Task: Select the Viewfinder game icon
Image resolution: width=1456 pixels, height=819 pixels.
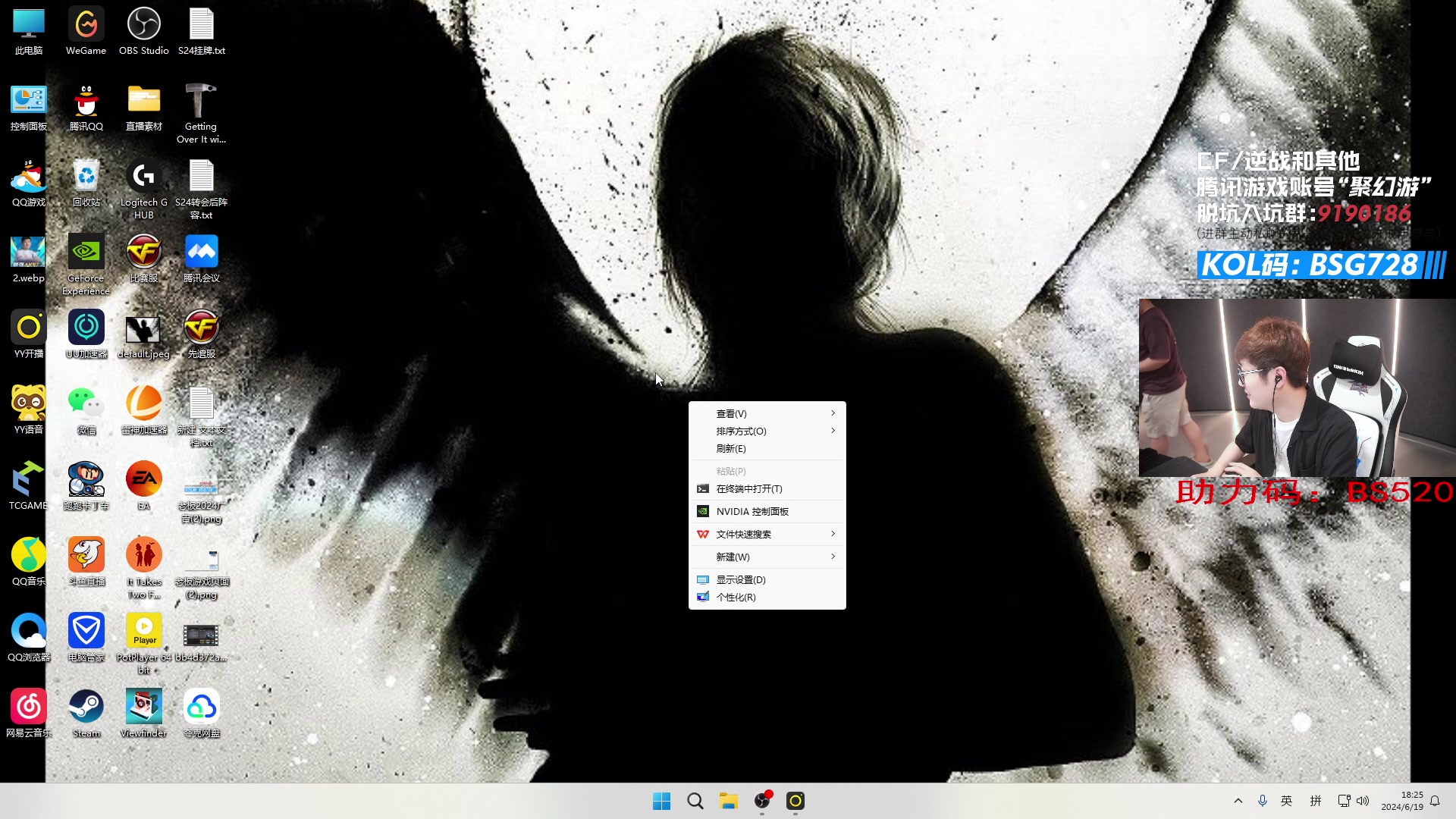Action: pyautogui.click(x=143, y=714)
